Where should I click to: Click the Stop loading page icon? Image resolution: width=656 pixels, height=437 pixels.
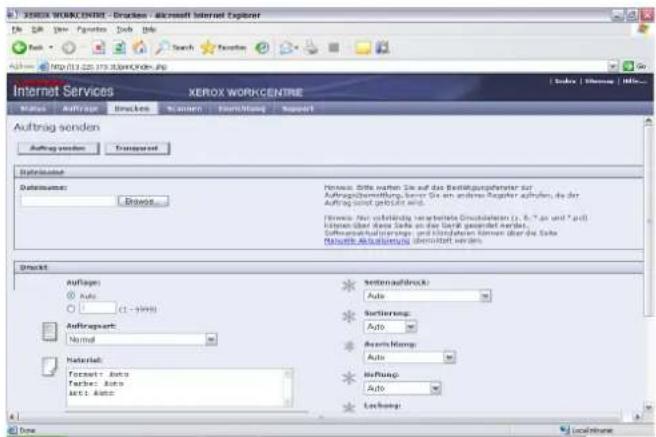[98, 48]
